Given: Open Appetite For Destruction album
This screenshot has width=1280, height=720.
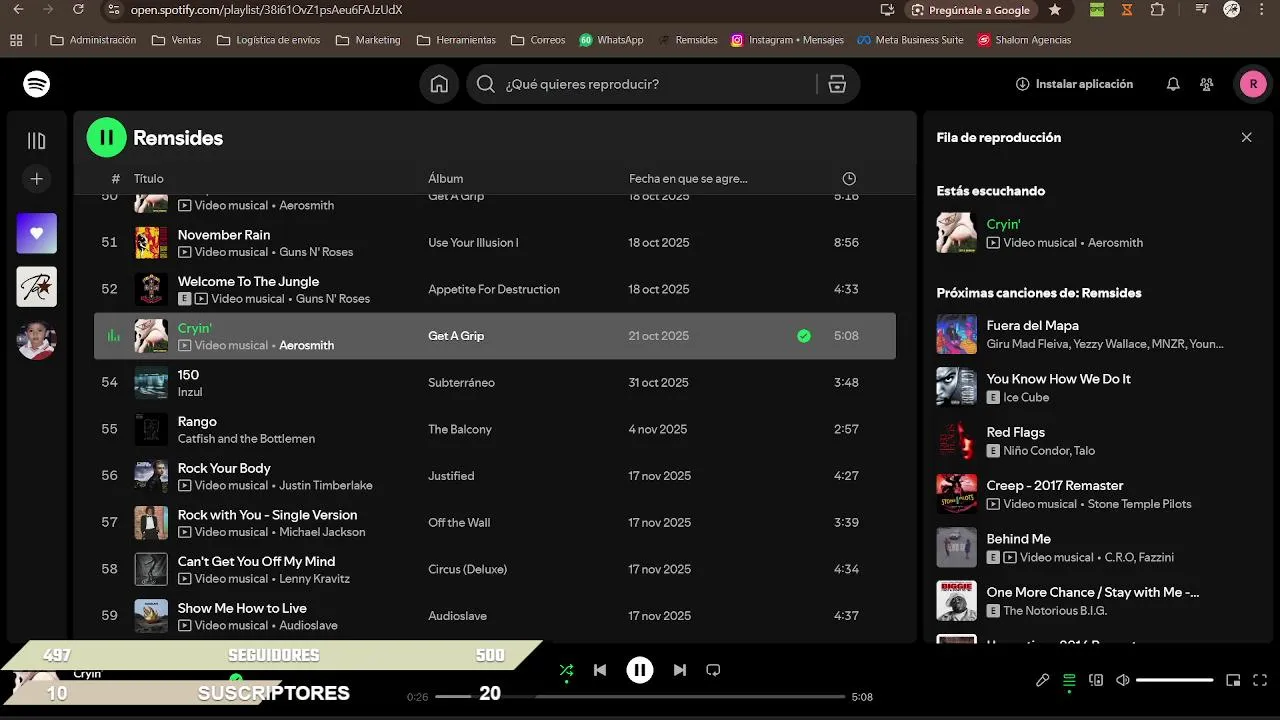Looking at the screenshot, I should tap(494, 289).
